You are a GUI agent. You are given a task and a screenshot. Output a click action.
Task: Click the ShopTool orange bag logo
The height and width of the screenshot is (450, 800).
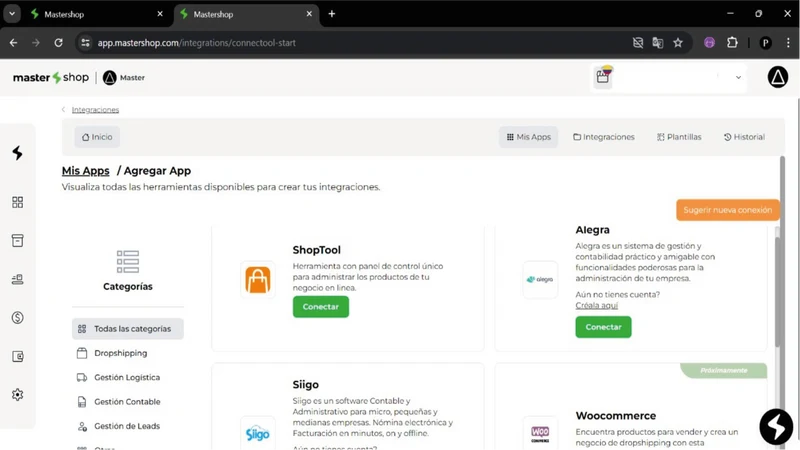point(258,280)
